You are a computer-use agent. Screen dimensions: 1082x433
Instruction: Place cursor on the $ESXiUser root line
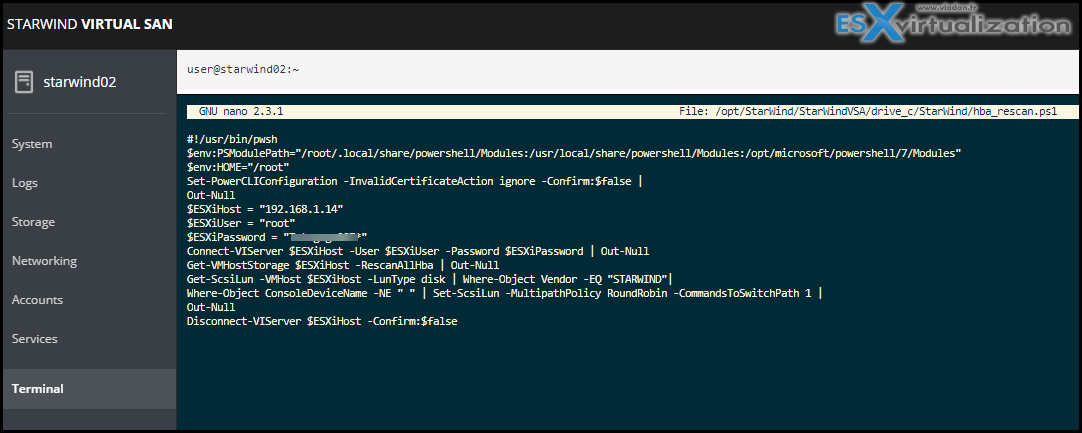242,223
